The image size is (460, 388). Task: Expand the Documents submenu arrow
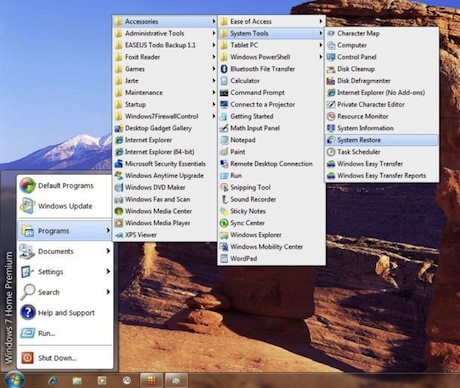(108, 251)
